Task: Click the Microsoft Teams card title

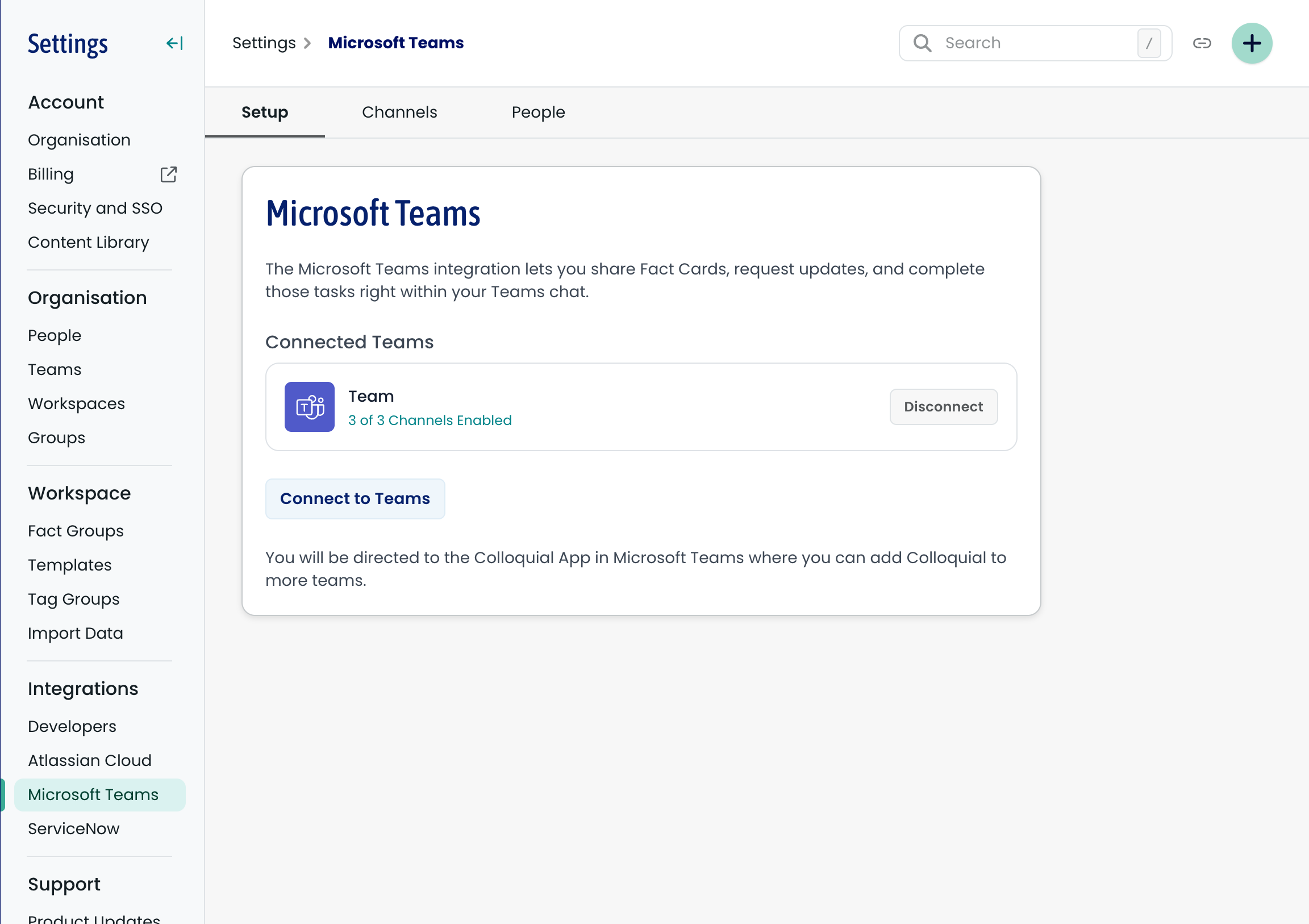Action: coord(373,213)
